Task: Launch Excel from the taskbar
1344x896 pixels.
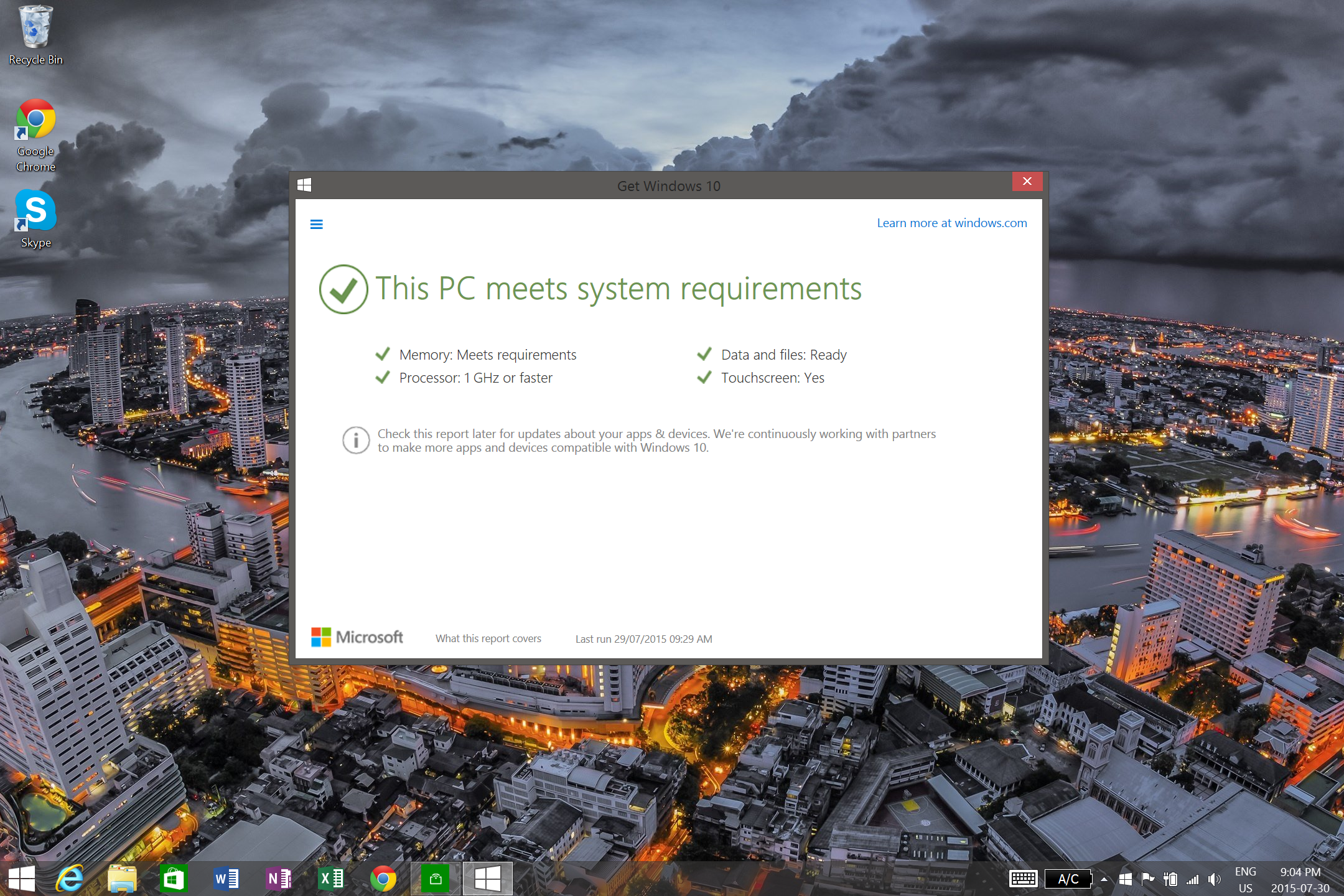Action: (x=330, y=879)
